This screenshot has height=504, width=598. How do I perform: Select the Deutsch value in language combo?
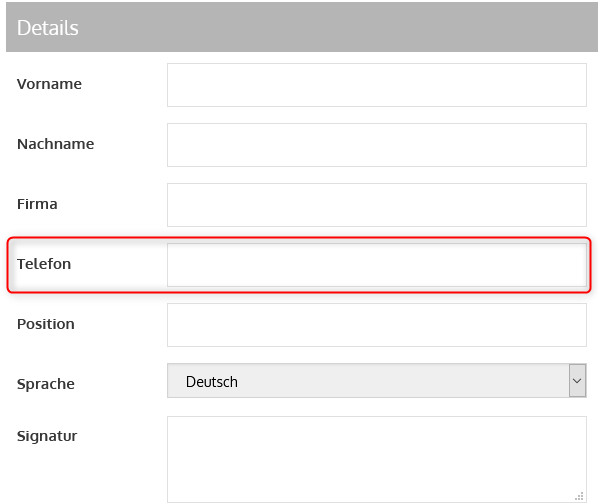(x=212, y=382)
